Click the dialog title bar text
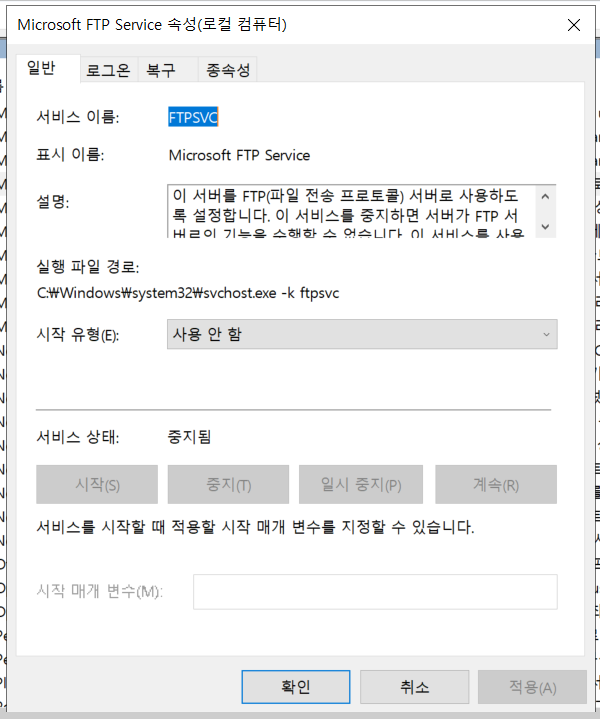The height and width of the screenshot is (719, 600). (x=152, y=24)
